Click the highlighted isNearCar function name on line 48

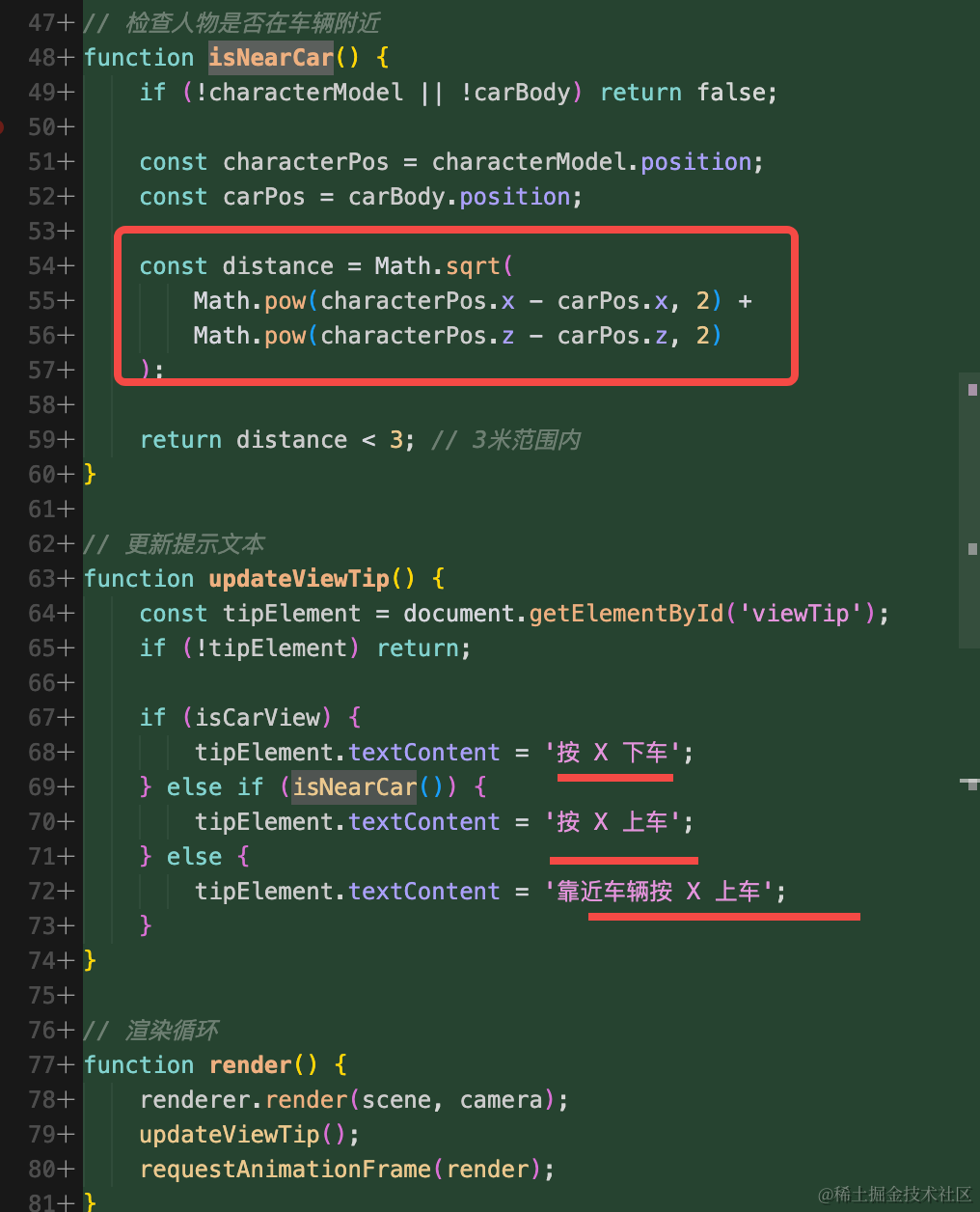pos(271,58)
